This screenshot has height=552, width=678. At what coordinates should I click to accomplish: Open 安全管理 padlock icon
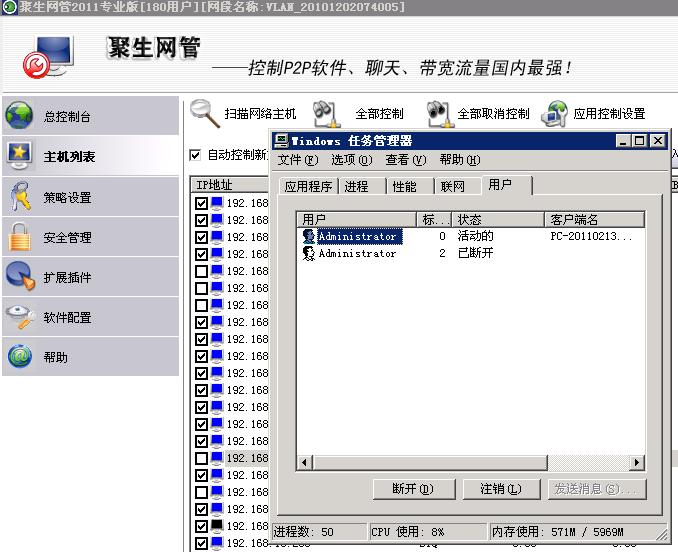20,237
